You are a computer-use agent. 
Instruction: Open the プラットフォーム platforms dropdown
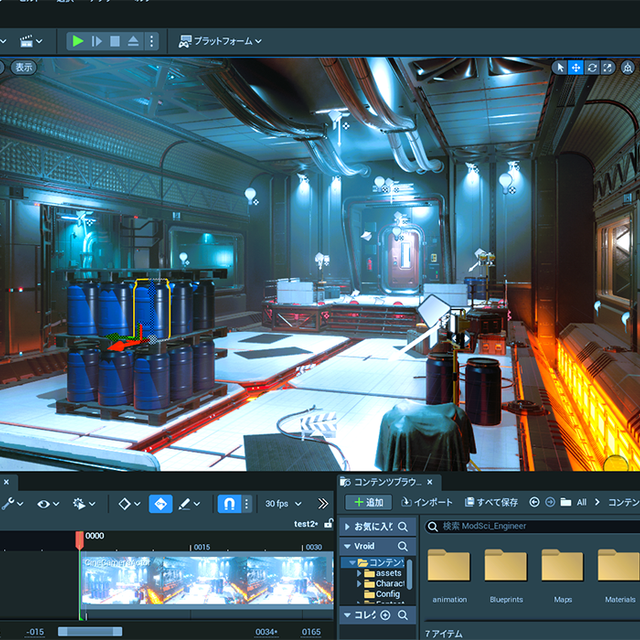click(220, 41)
